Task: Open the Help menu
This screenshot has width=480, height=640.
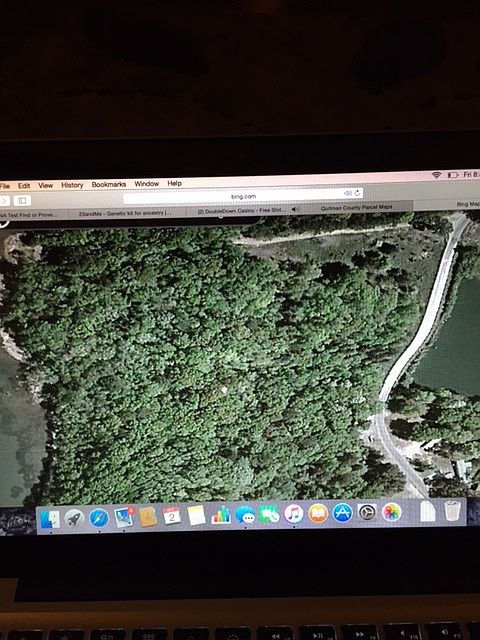Action: tap(174, 183)
